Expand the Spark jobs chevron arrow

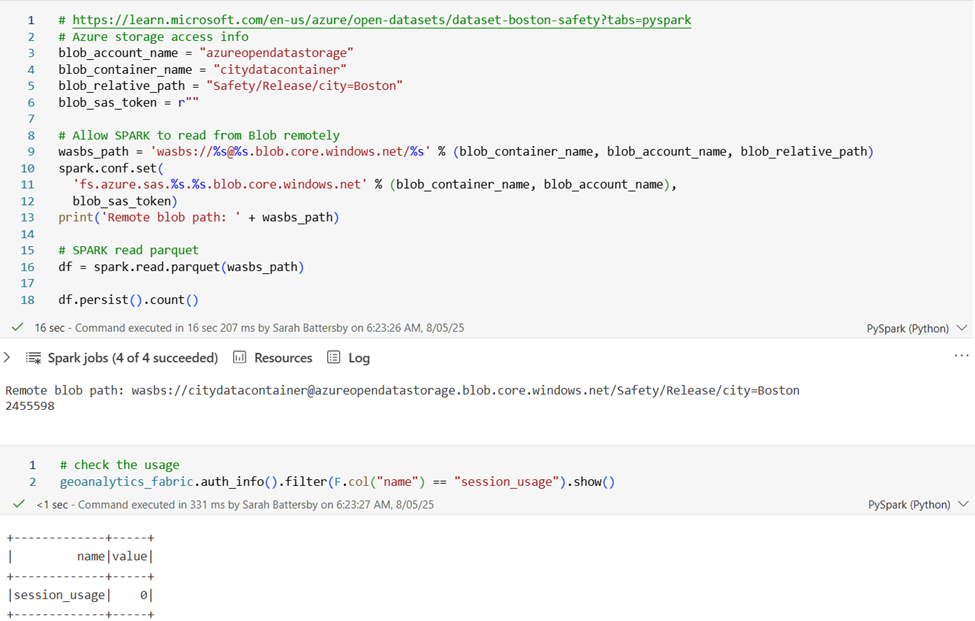pos(7,357)
